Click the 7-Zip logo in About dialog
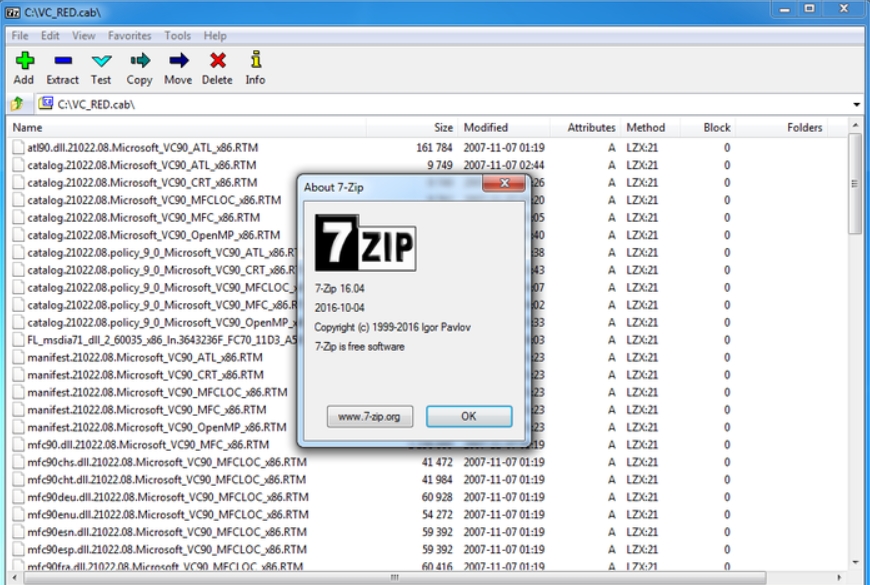This screenshot has height=585, width=870. [365, 243]
